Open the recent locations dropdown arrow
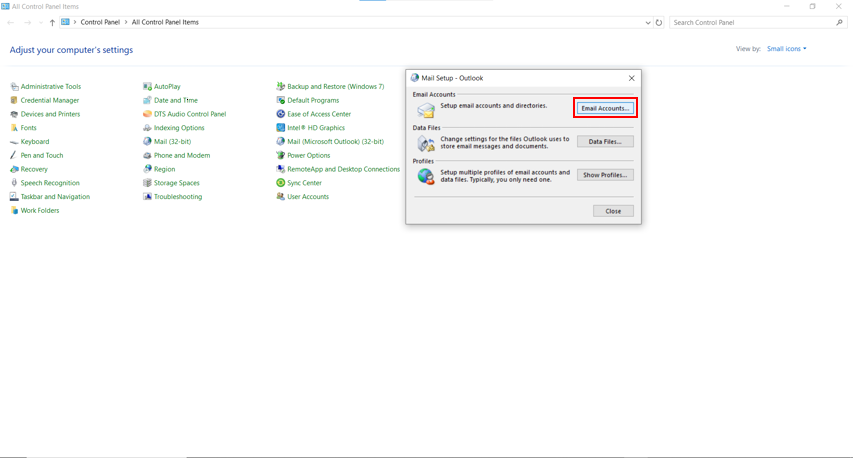Viewport: 853px width, 458px height. (x=41, y=23)
